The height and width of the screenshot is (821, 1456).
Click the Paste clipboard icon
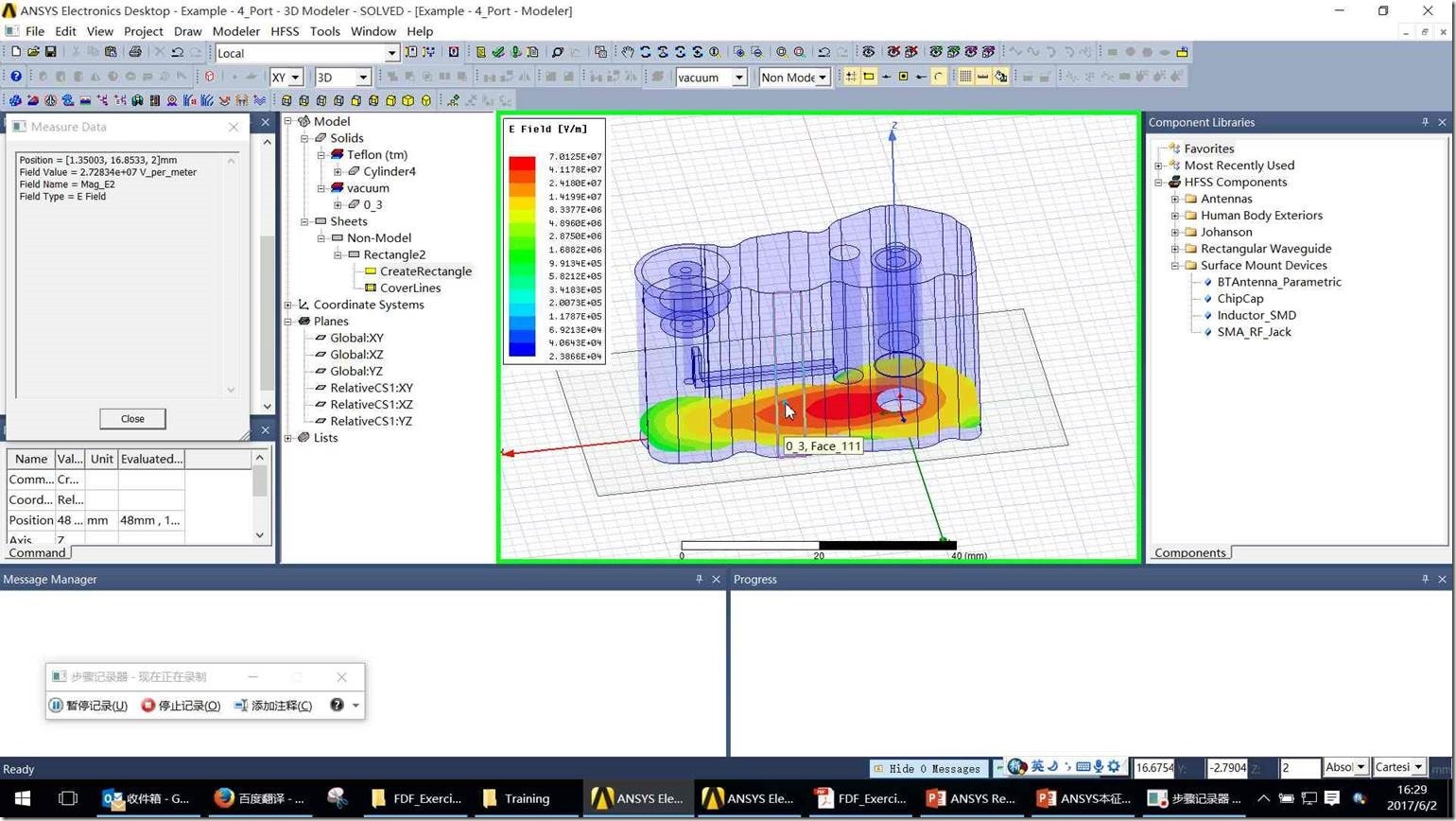point(111,52)
